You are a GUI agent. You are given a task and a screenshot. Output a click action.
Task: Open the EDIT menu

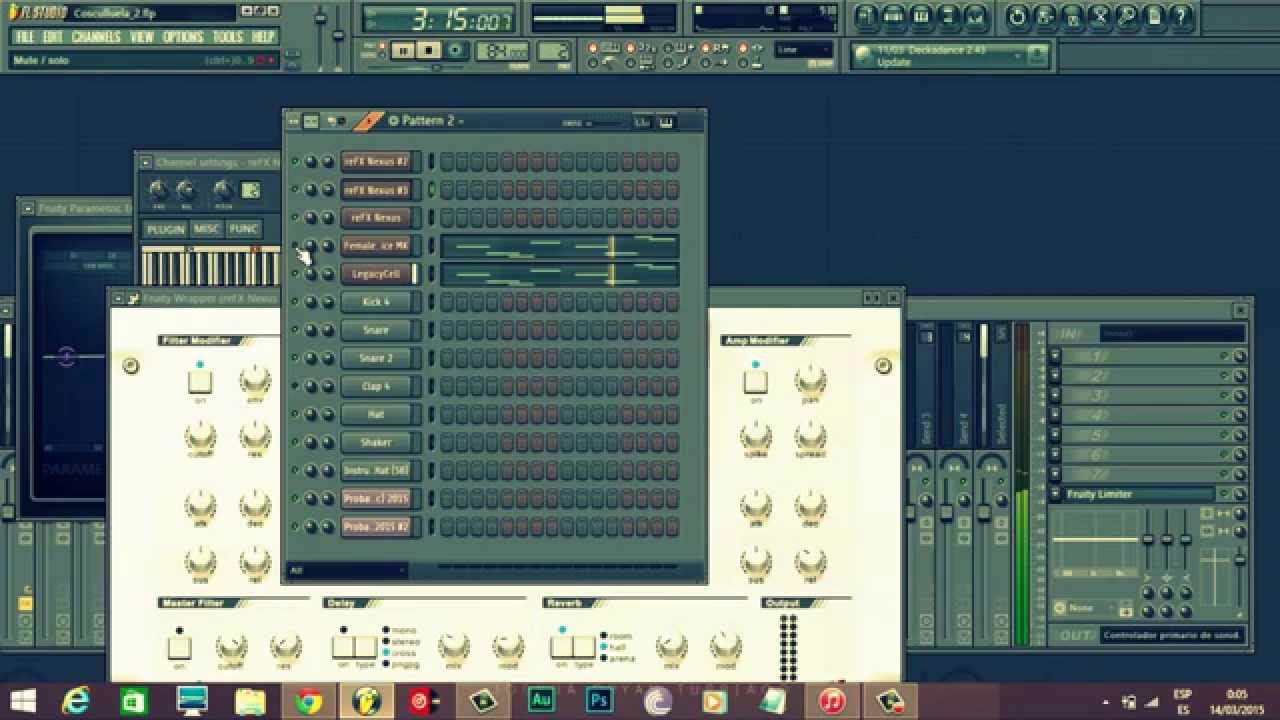(x=53, y=37)
